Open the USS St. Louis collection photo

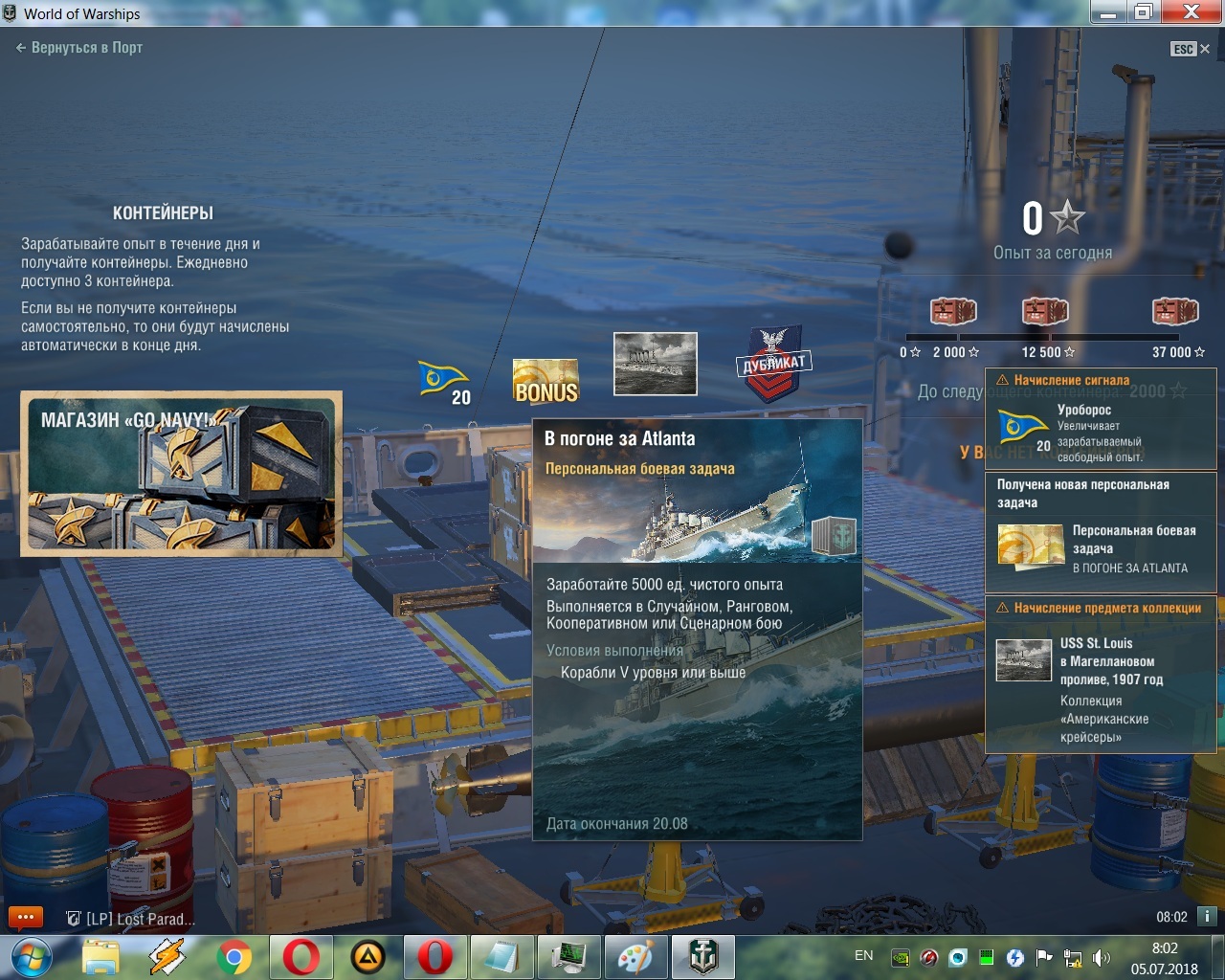click(x=655, y=364)
